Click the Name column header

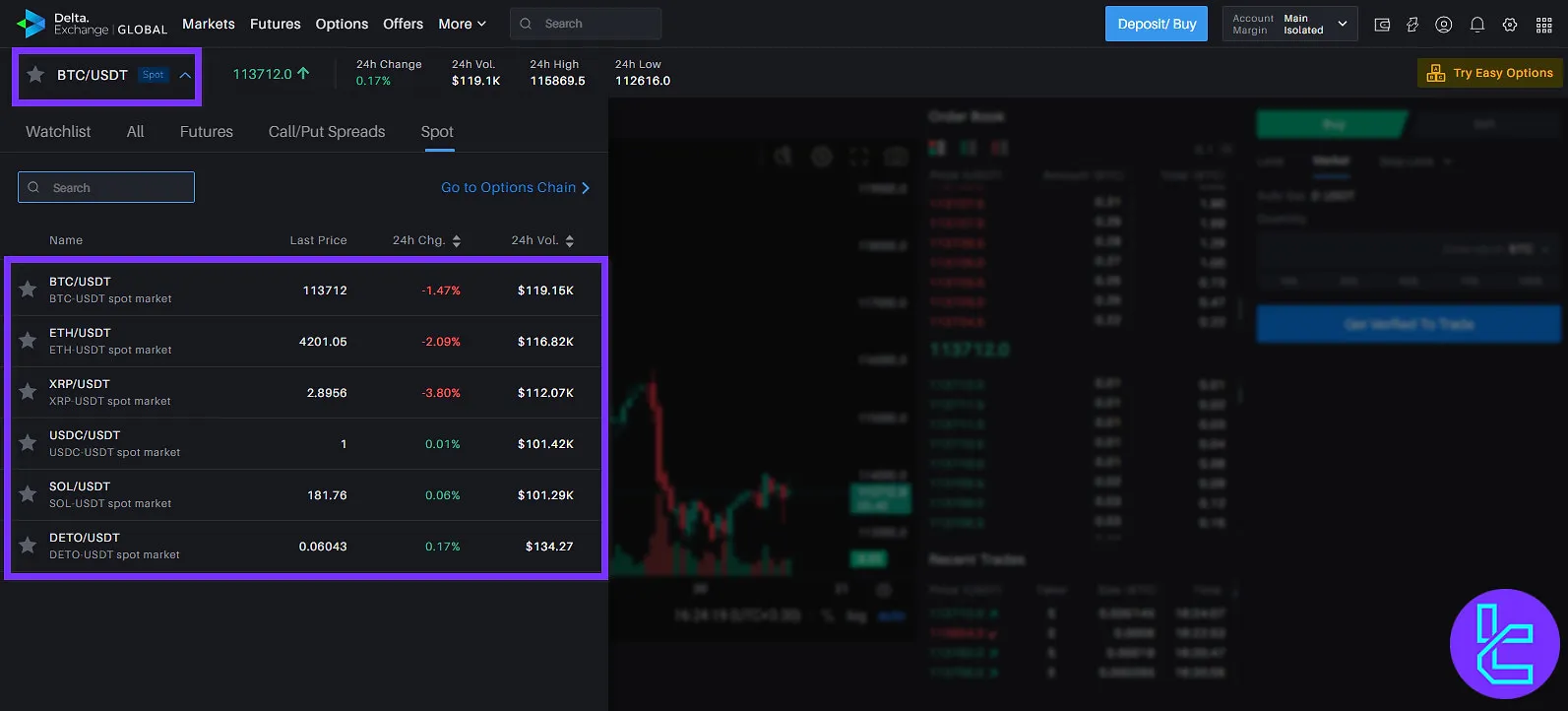point(66,240)
